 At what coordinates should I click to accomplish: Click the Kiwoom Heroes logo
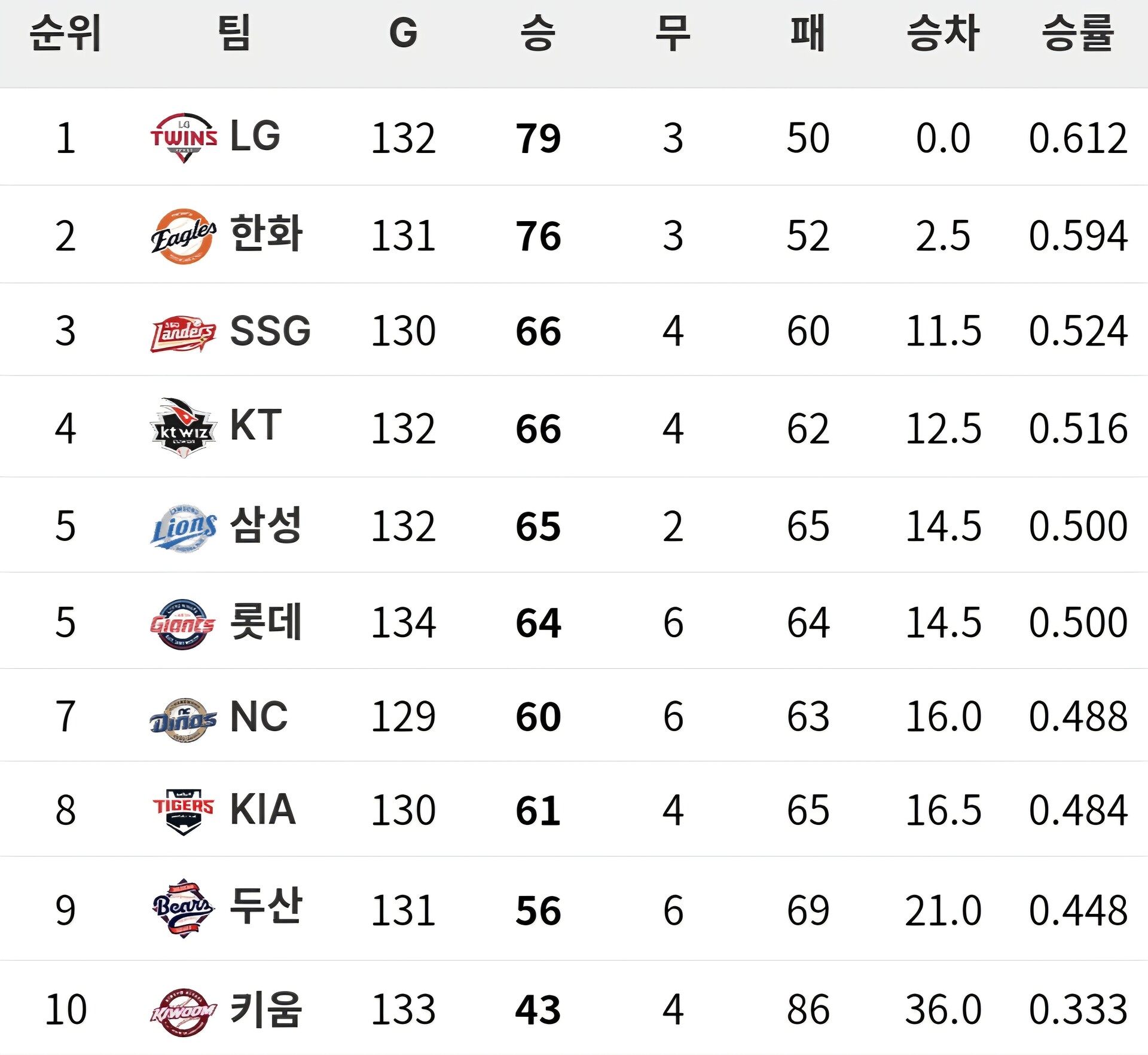(x=183, y=1012)
